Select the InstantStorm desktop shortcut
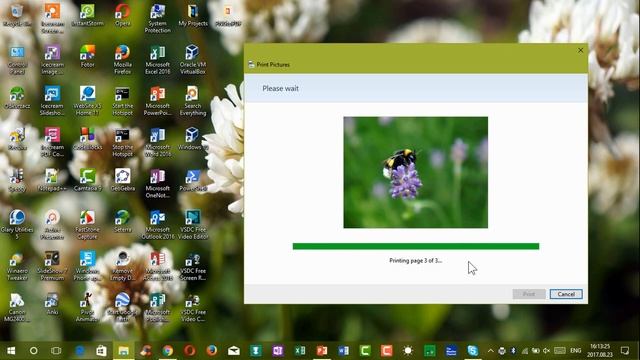 click(87, 16)
